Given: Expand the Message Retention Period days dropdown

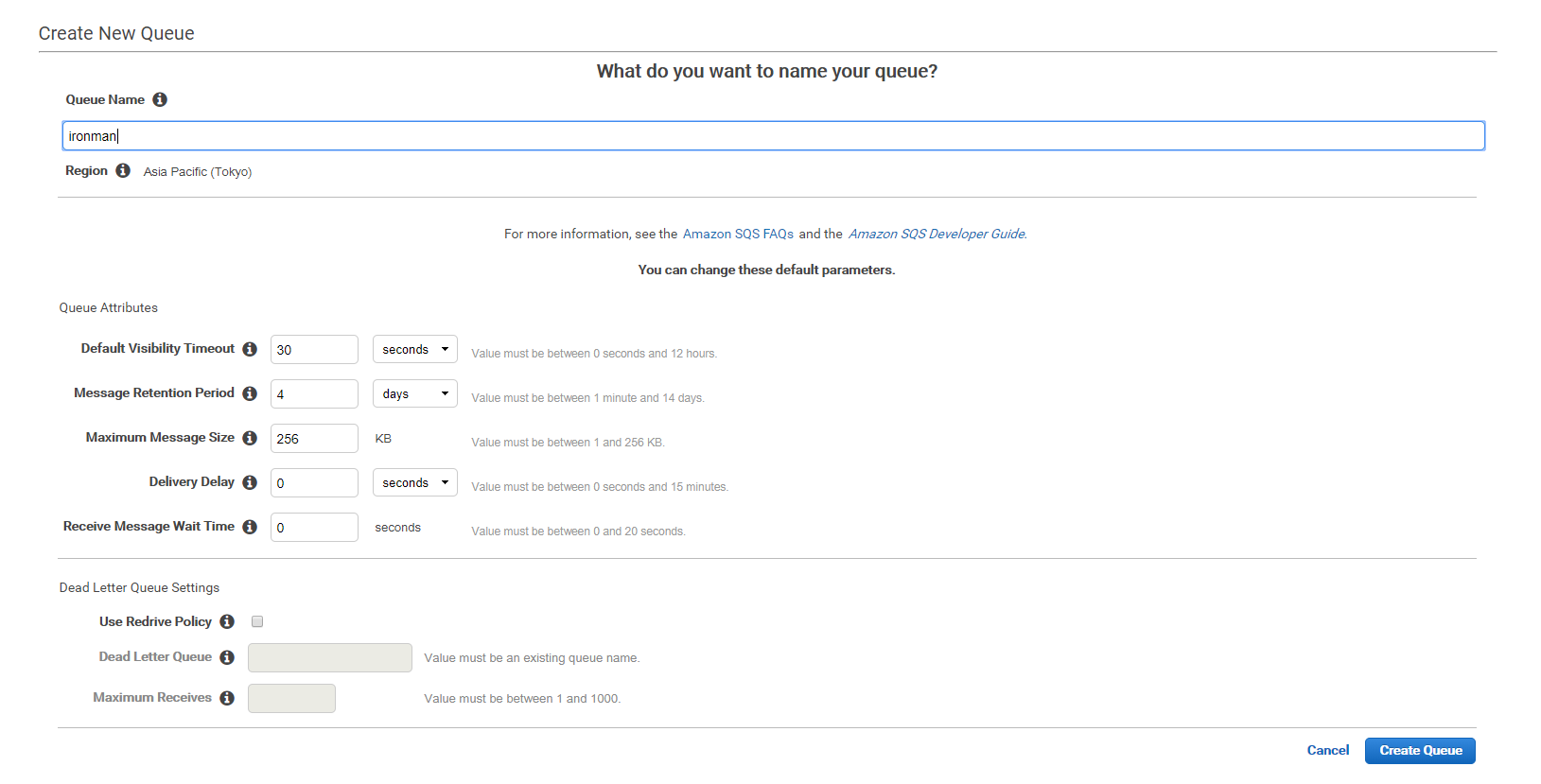Looking at the screenshot, I should click(x=414, y=393).
